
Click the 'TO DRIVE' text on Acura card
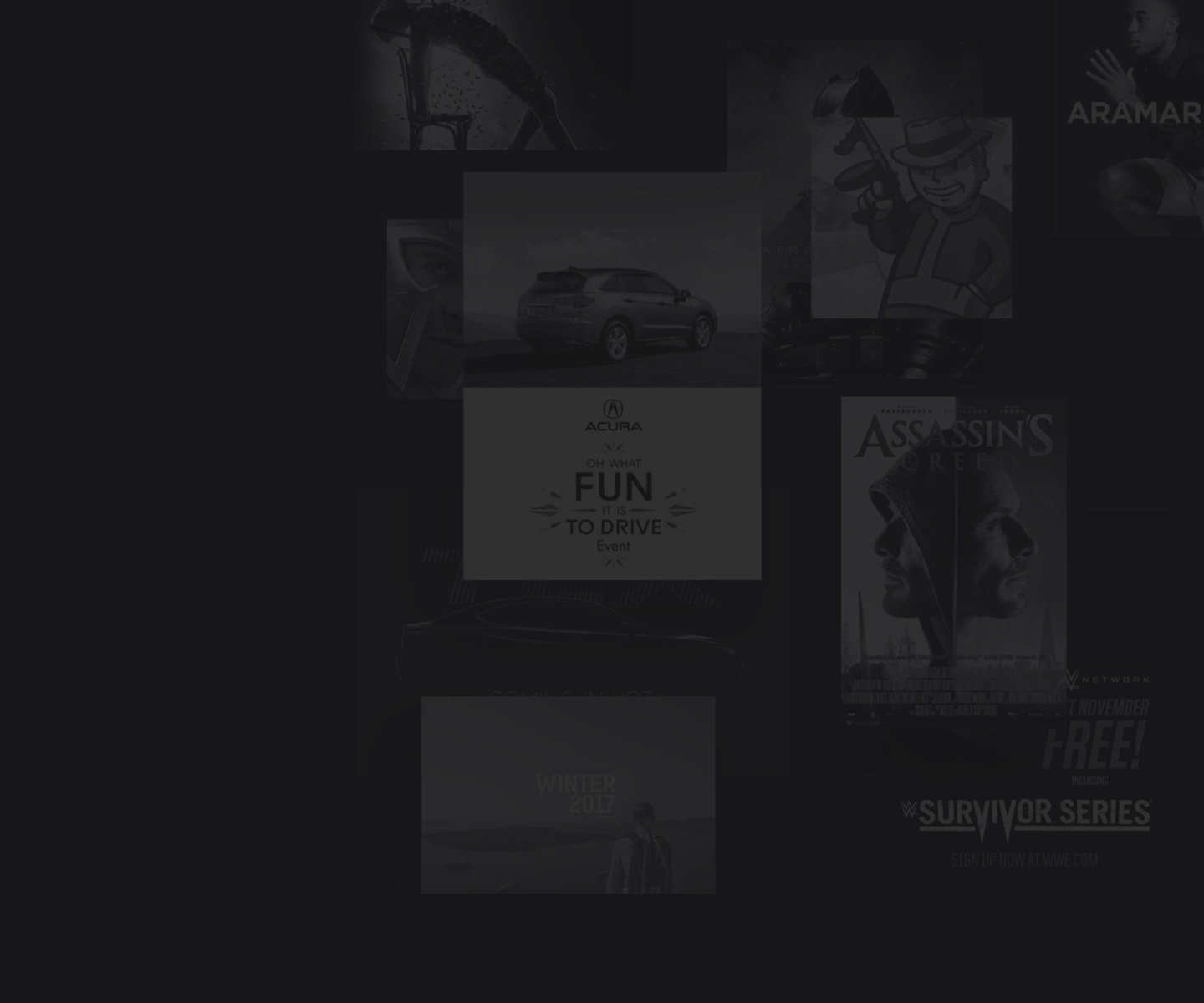(x=614, y=527)
